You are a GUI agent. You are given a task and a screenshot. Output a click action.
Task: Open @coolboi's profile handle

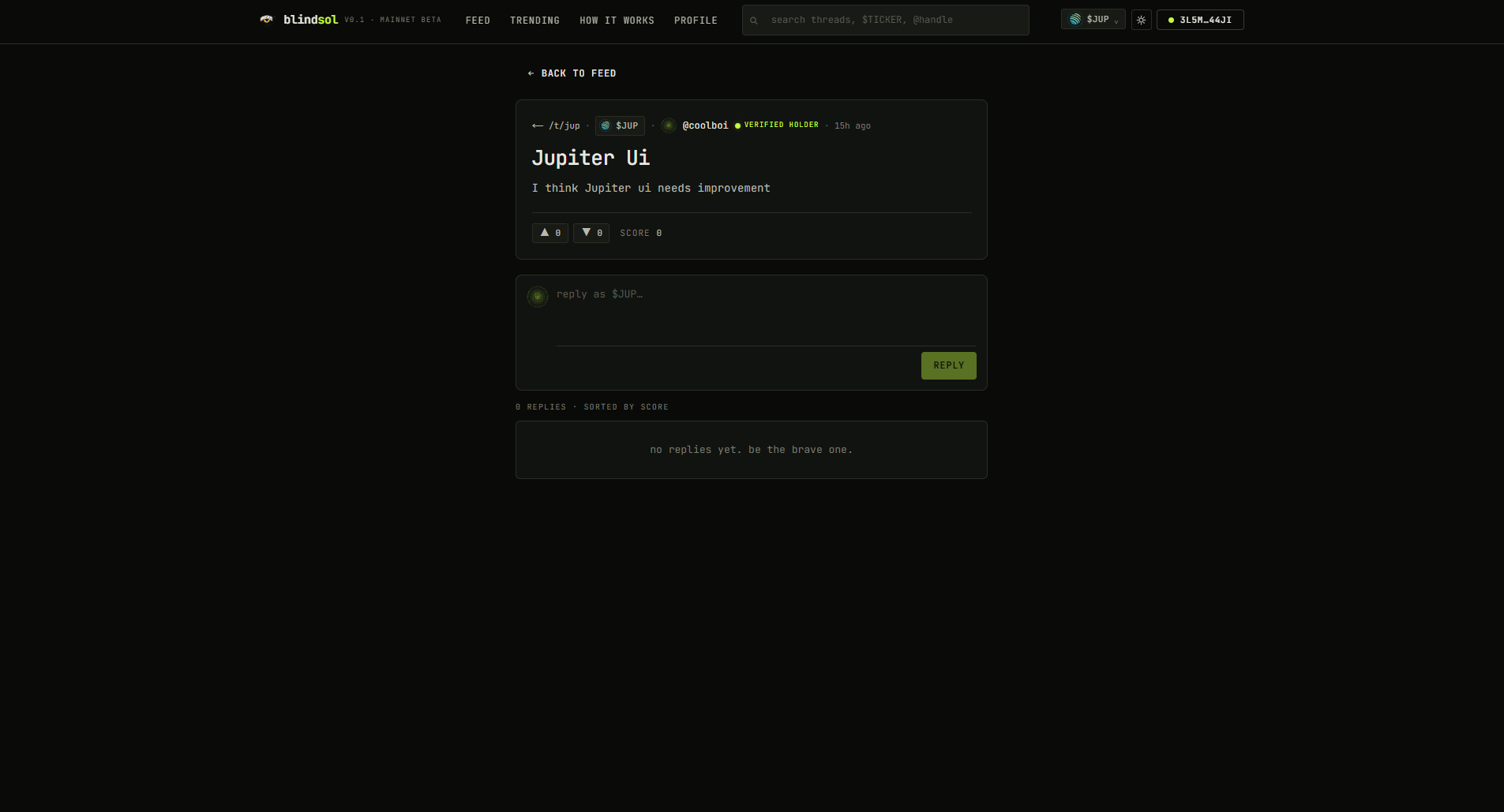(705, 125)
